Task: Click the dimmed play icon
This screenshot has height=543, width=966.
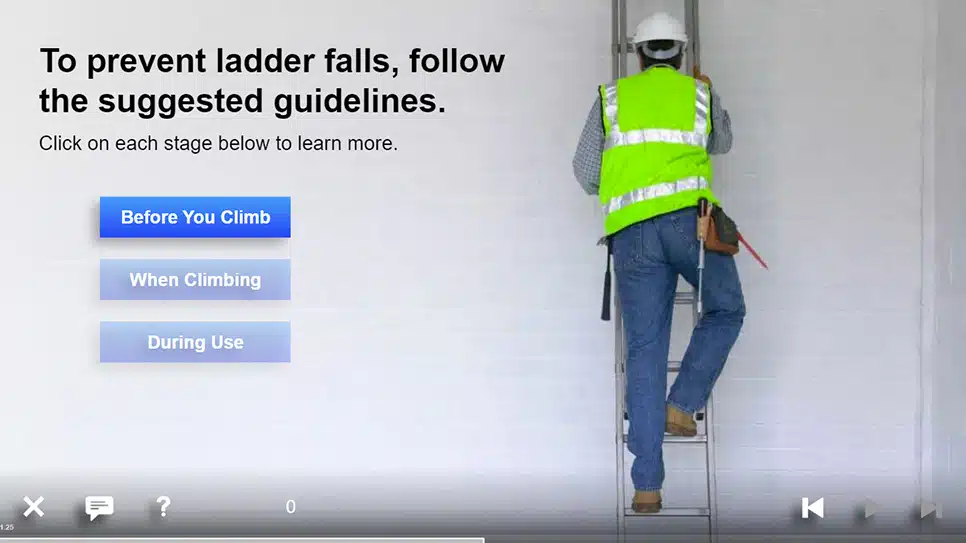Action: (871, 508)
